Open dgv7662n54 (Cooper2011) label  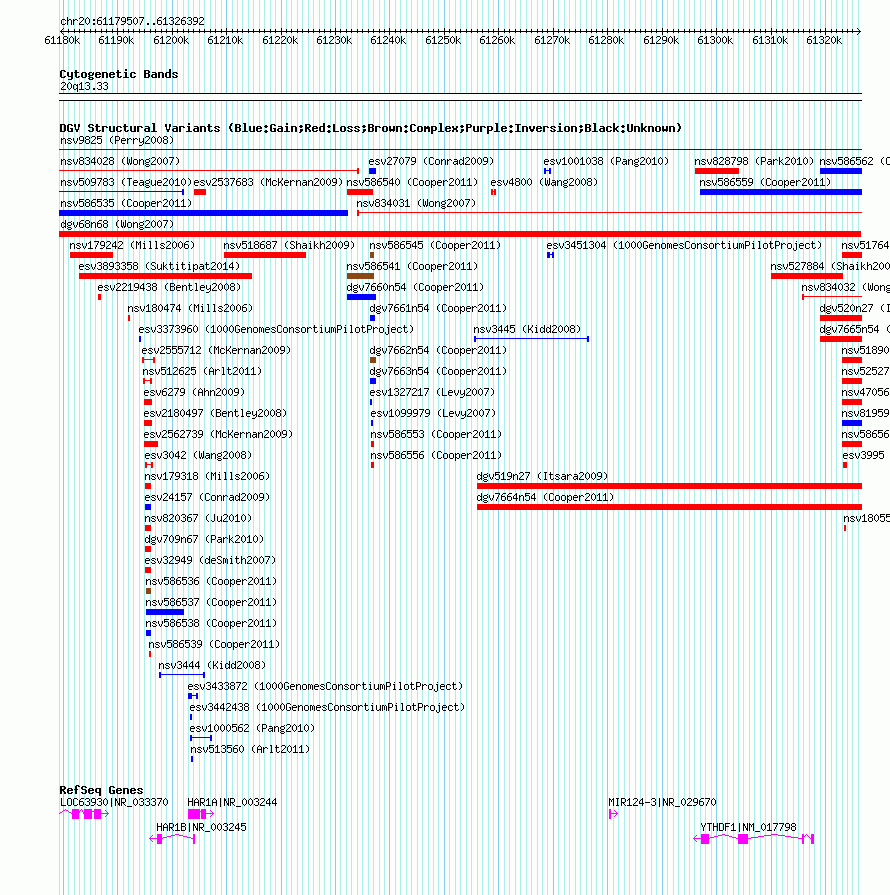[x=438, y=350]
